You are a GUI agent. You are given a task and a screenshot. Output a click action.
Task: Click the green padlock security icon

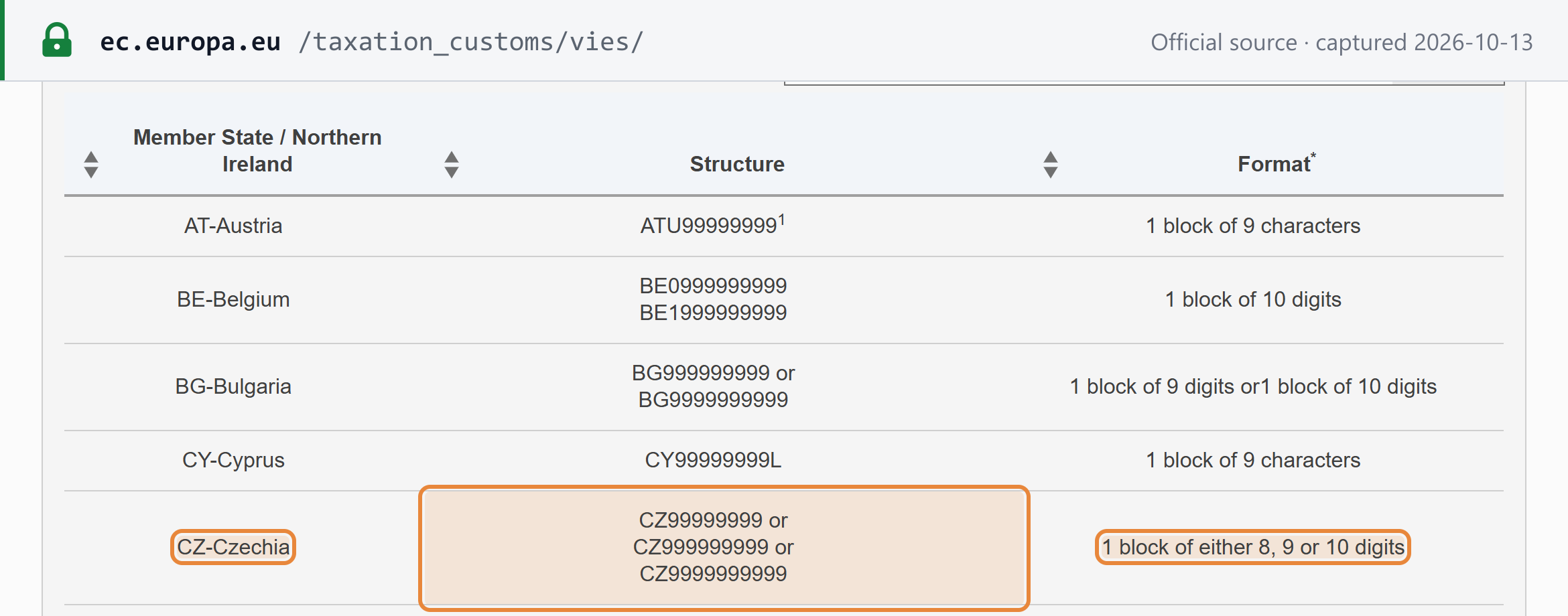(x=57, y=40)
